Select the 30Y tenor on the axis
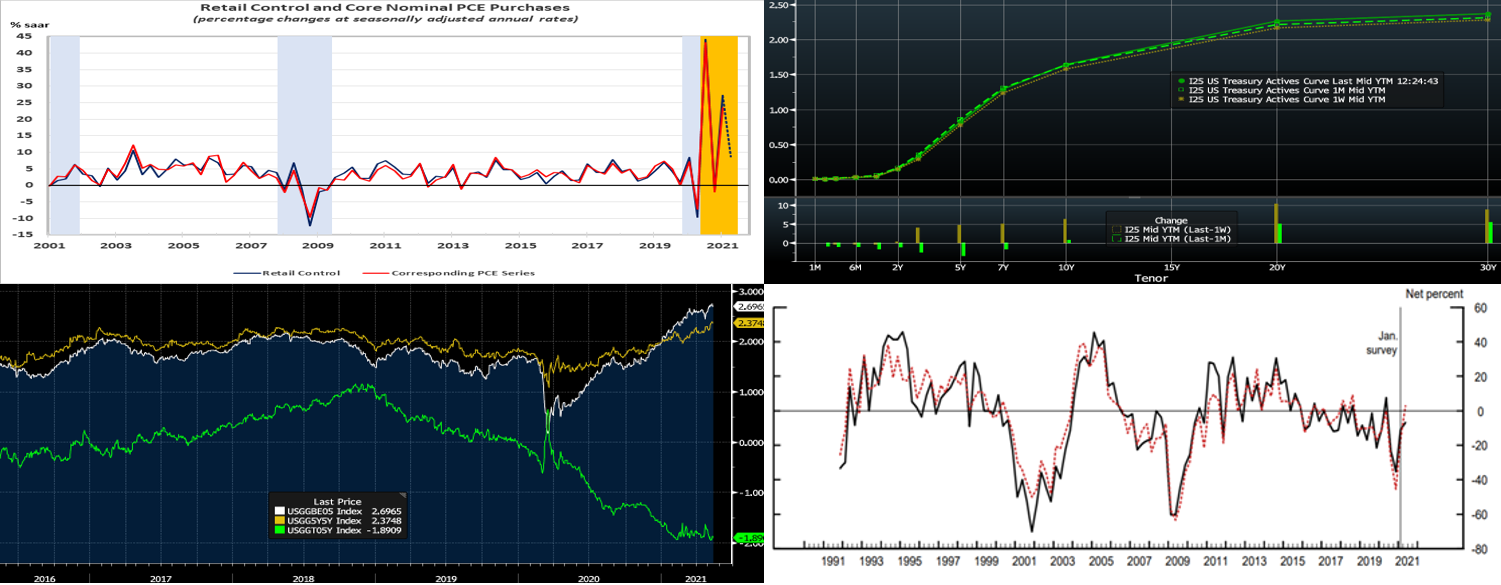This screenshot has width=1501, height=585. tap(1487, 267)
